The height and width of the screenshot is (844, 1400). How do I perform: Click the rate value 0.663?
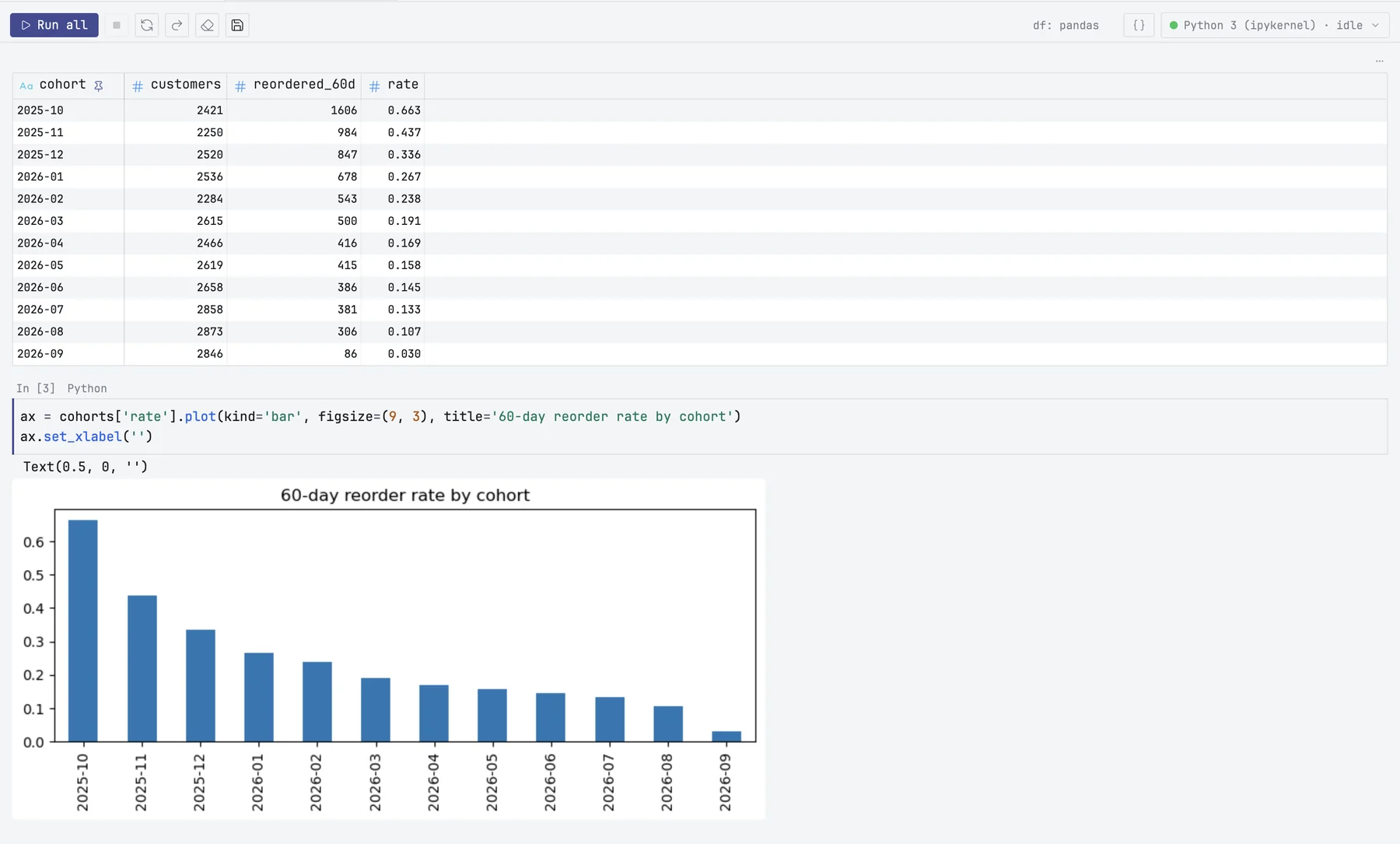404,110
